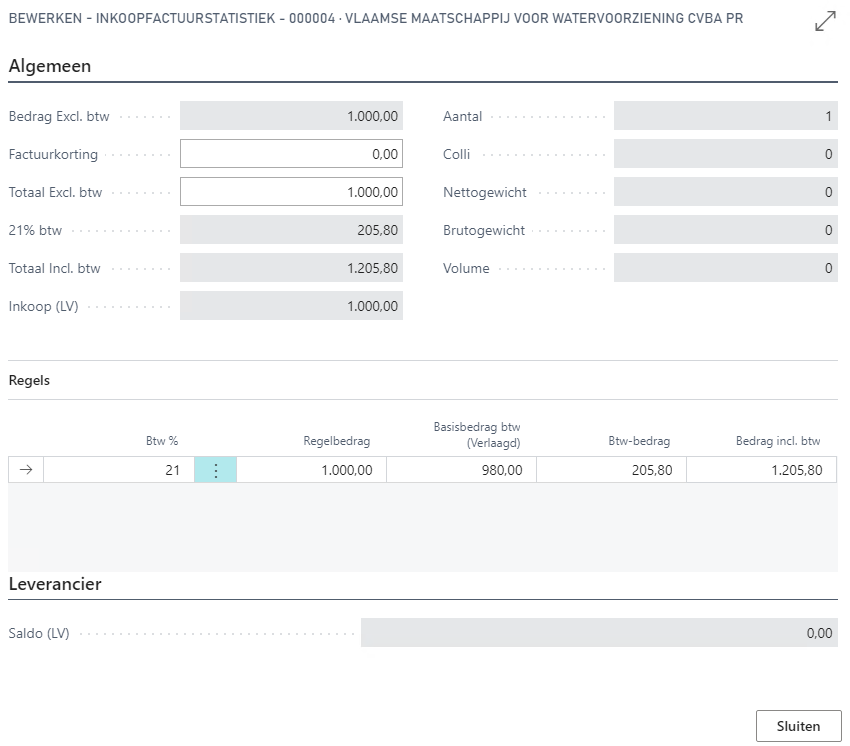
Task: Click the 21% btw amount field
Action: click(291, 230)
